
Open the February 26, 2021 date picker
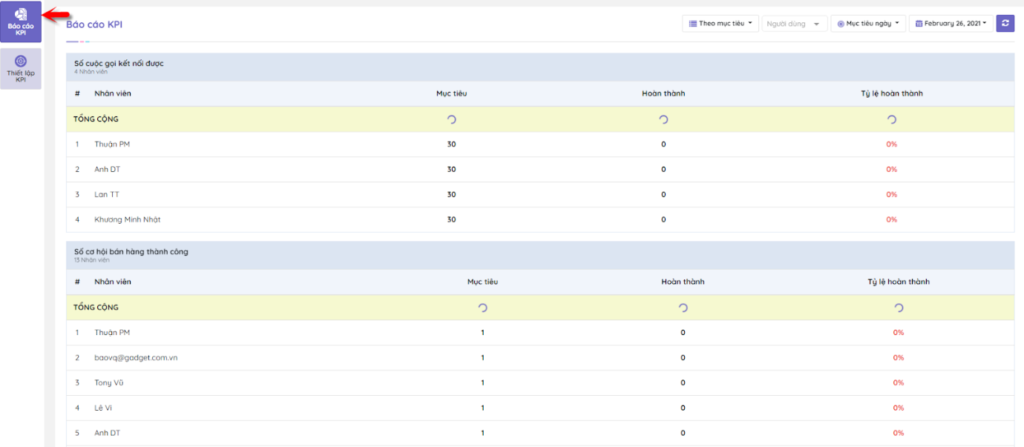click(x=951, y=24)
